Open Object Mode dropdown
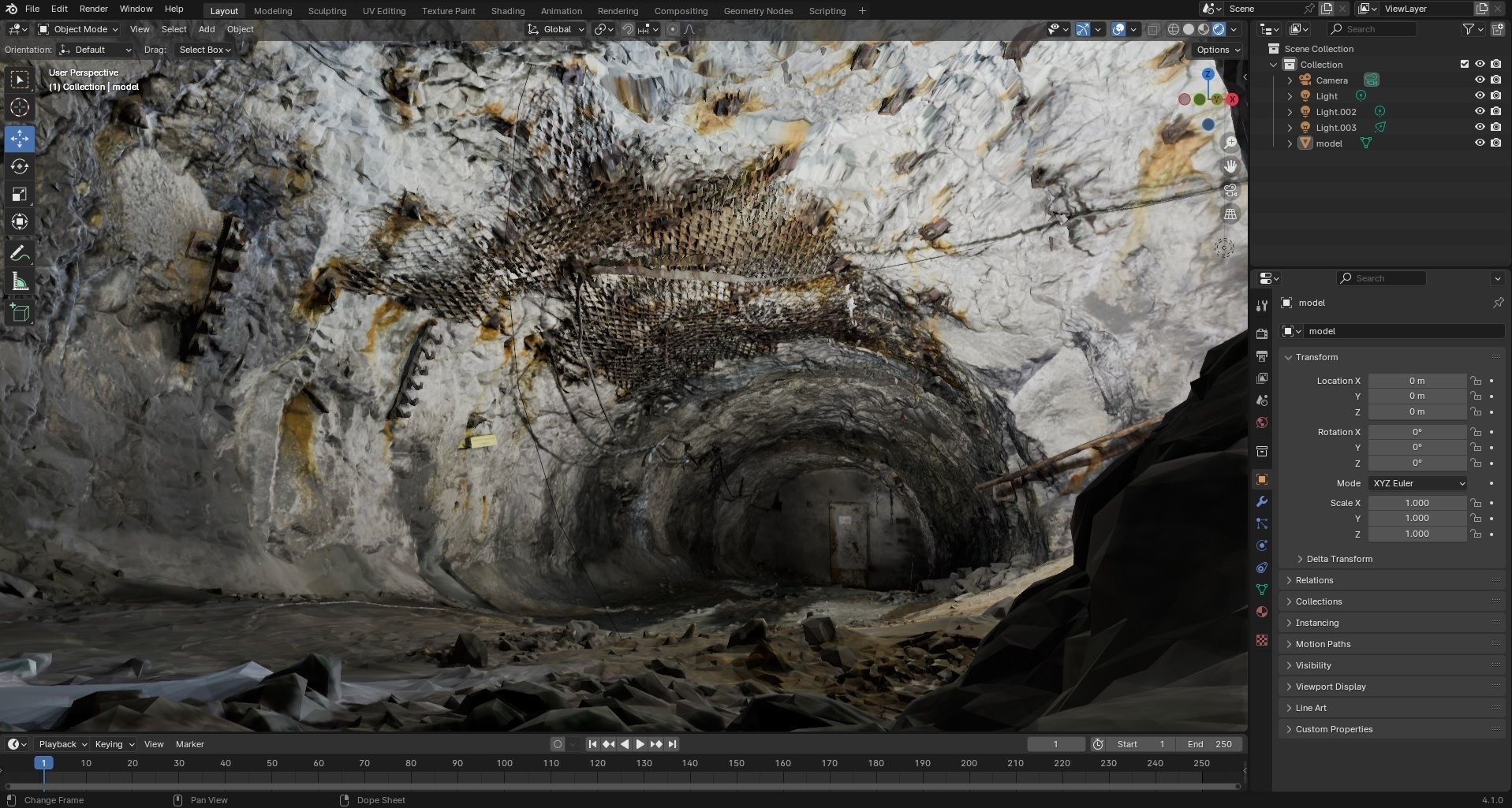Viewport: 1512px width, 808px height. [x=78, y=29]
